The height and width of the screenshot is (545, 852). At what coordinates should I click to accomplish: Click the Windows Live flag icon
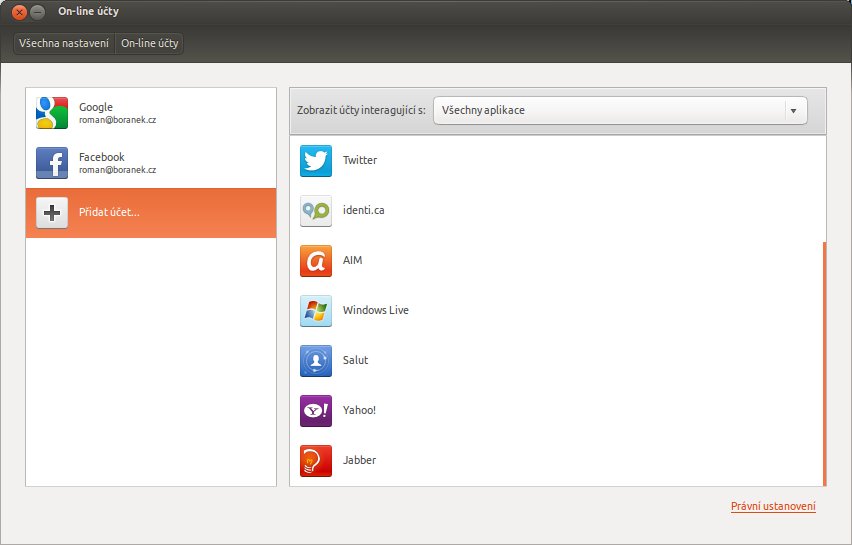[316, 311]
